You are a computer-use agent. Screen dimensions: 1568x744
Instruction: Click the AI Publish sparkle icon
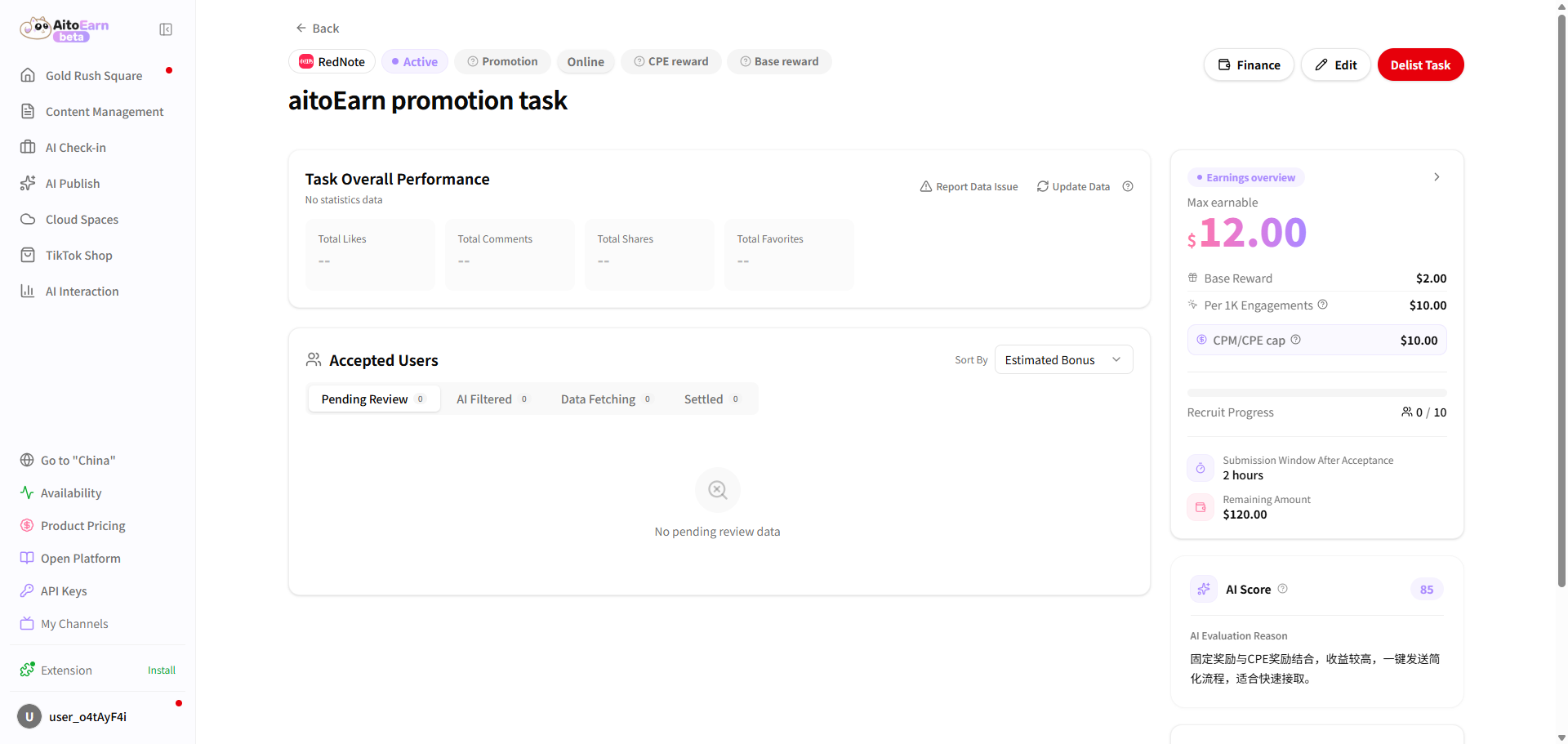[x=28, y=183]
